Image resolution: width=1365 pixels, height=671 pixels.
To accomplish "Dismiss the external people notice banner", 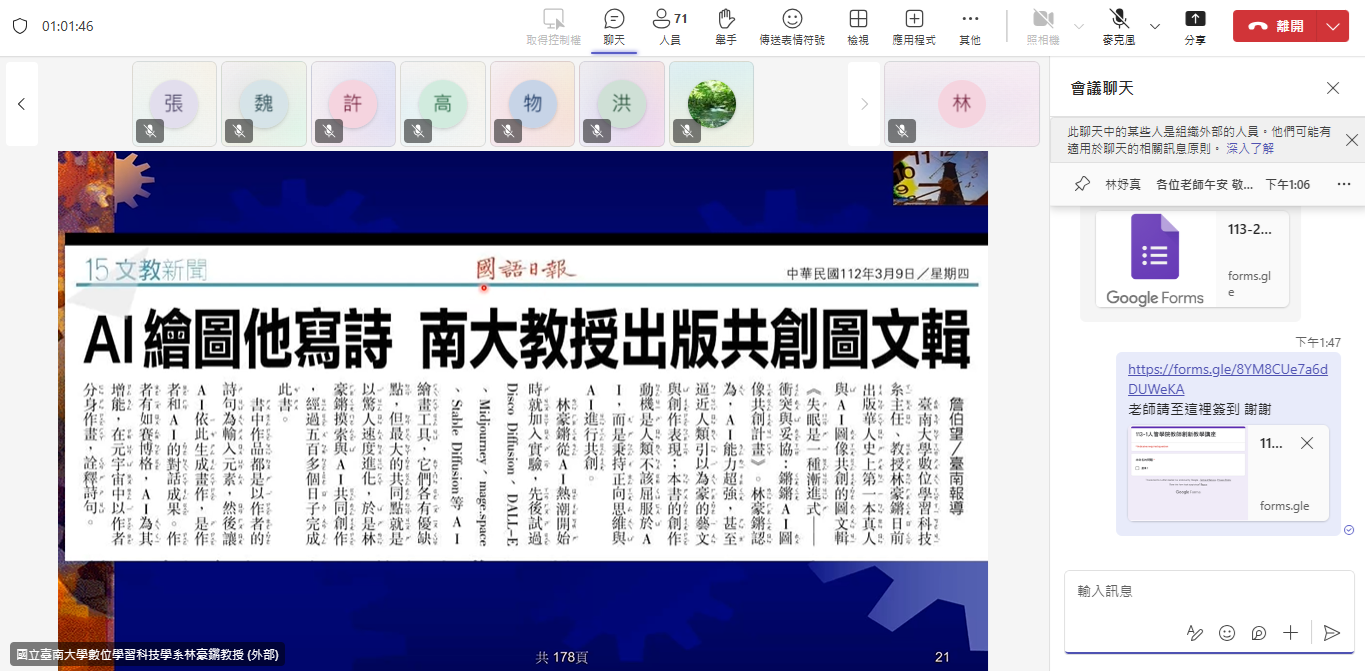I will click(1351, 140).
